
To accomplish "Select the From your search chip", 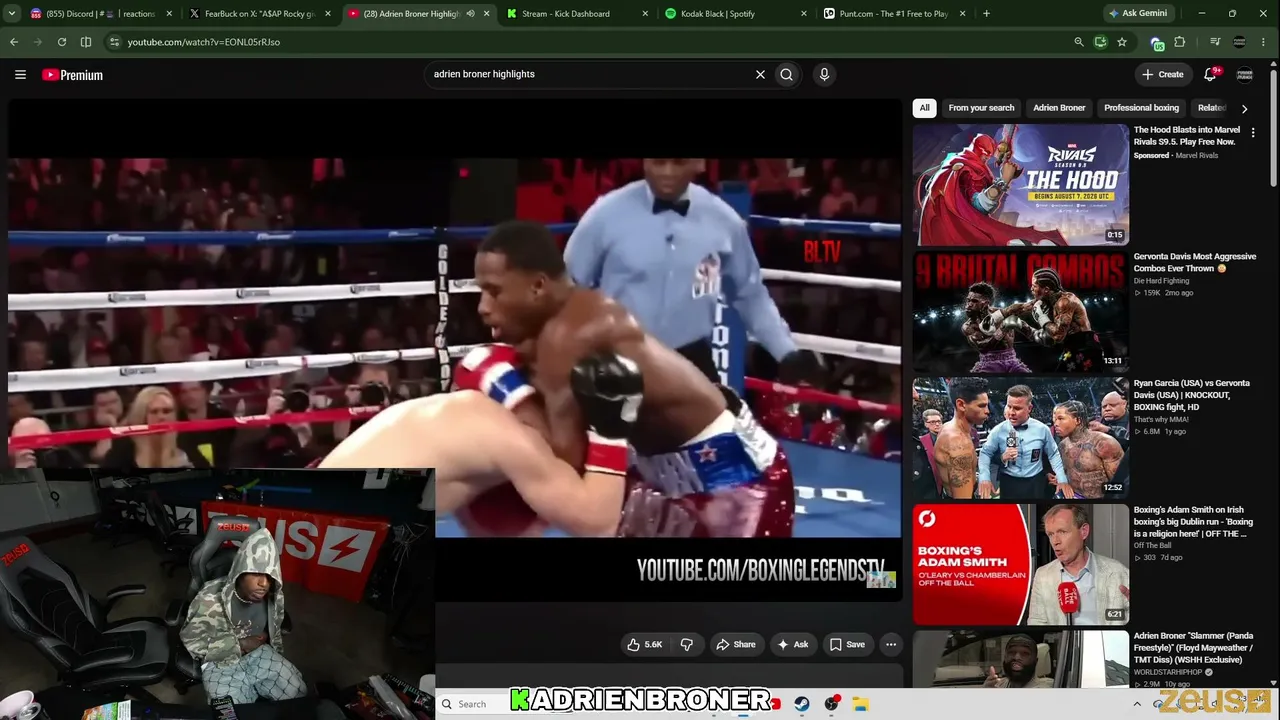I will [981, 108].
